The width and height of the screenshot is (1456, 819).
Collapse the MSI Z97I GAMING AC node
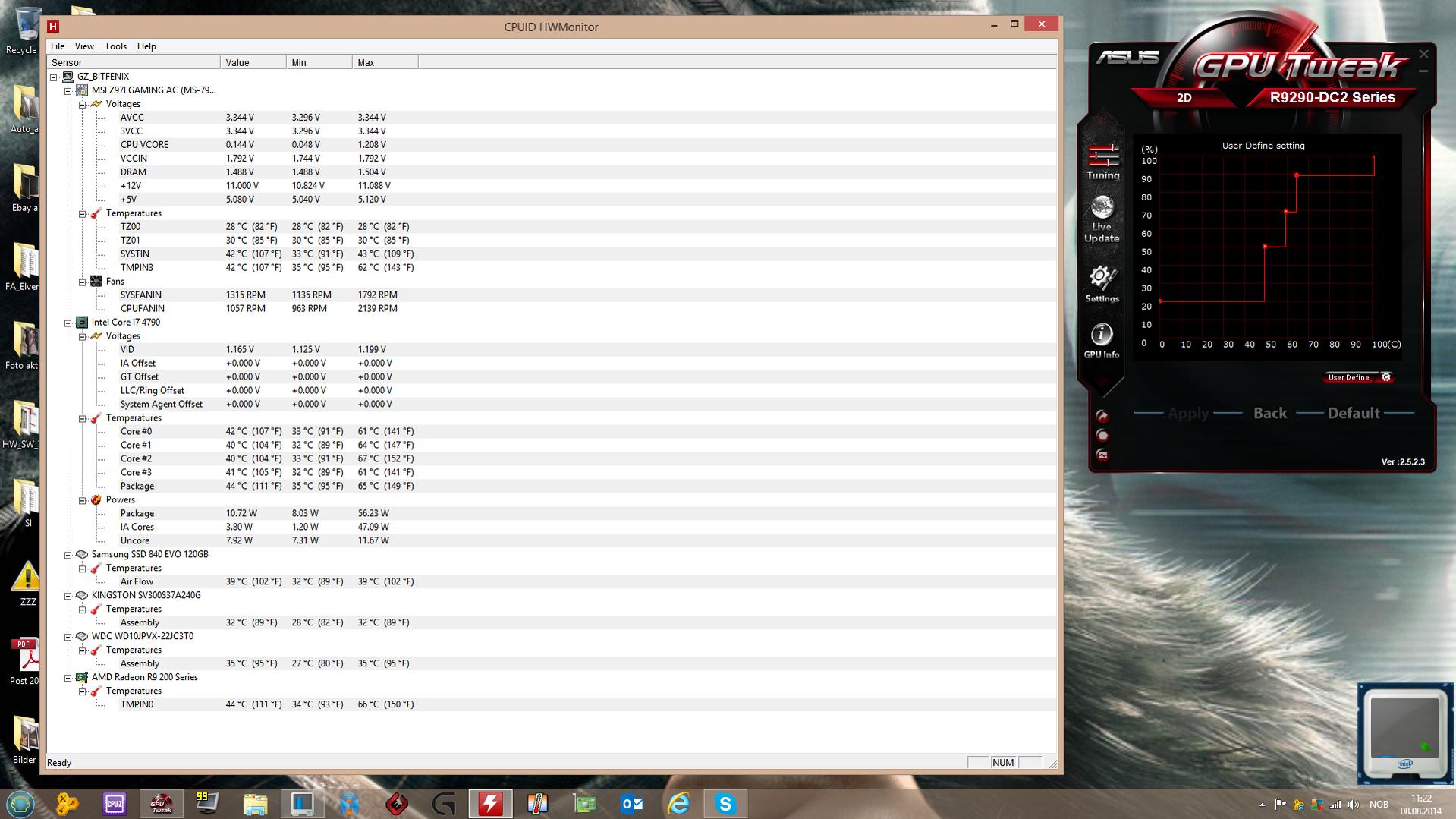coord(68,90)
